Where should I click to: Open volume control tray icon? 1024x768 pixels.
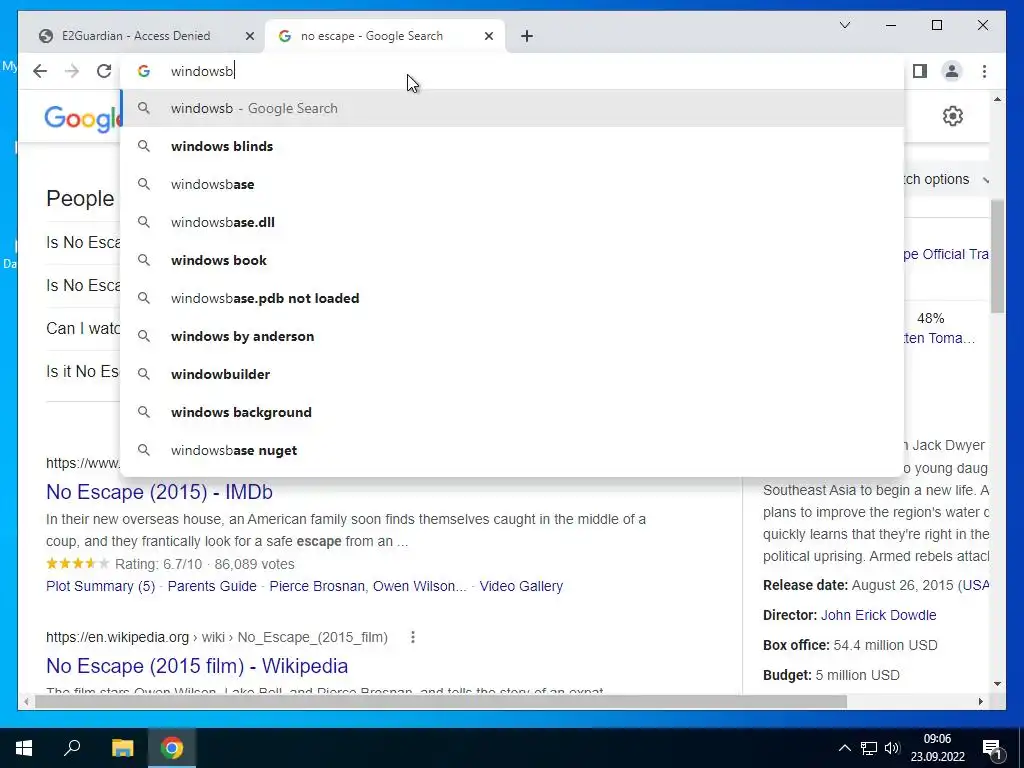coord(892,748)
